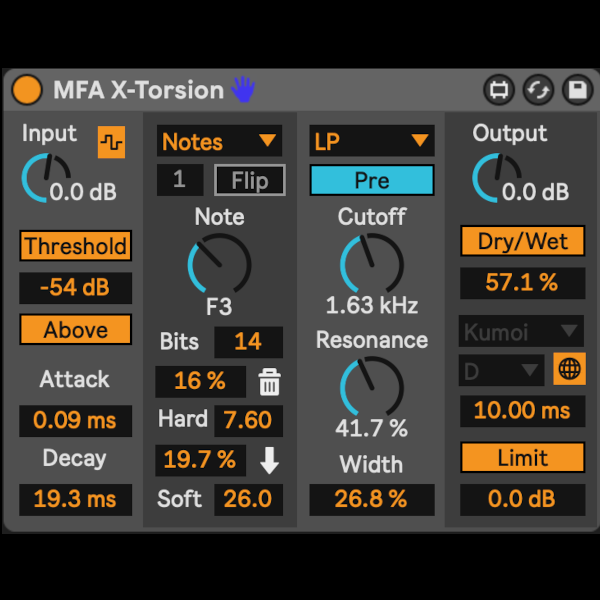Image resolution: width=600 pixels, height=600 pixels.
Task: Click the Limit 0.0 dB field
Action: [523, 500]
